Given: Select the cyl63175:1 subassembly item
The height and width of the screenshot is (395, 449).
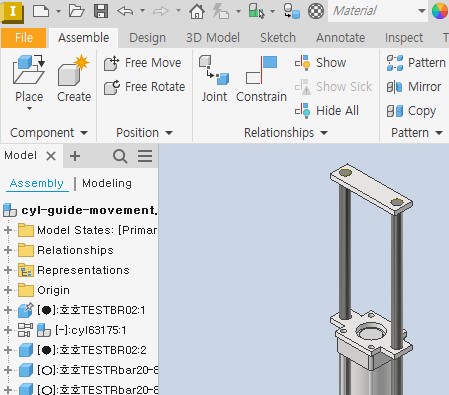Looking at the screenshot, I should (x=90, y=330).
